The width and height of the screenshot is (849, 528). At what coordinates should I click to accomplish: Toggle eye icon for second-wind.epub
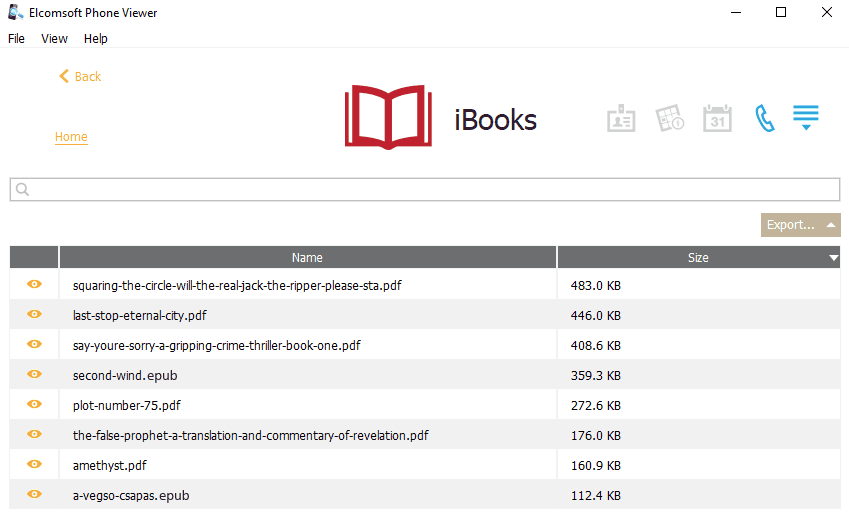click(35, 374)
